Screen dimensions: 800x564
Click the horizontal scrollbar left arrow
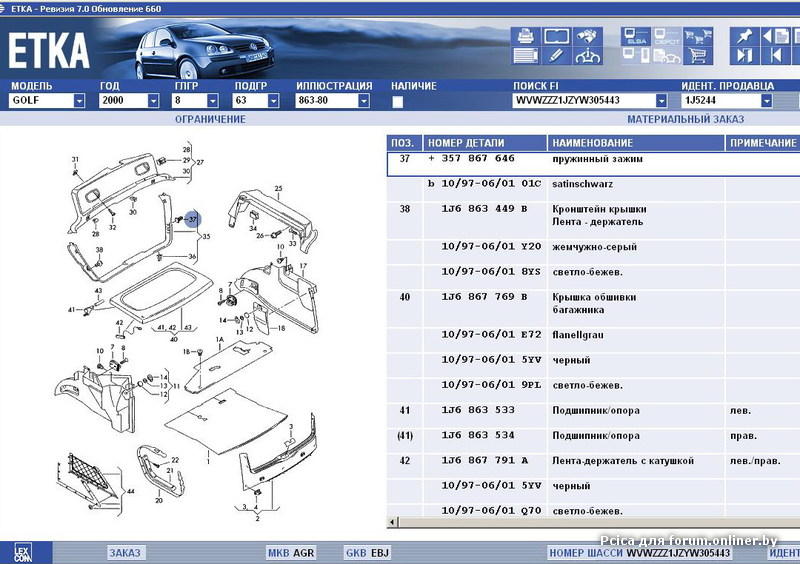tap(392, 522)
